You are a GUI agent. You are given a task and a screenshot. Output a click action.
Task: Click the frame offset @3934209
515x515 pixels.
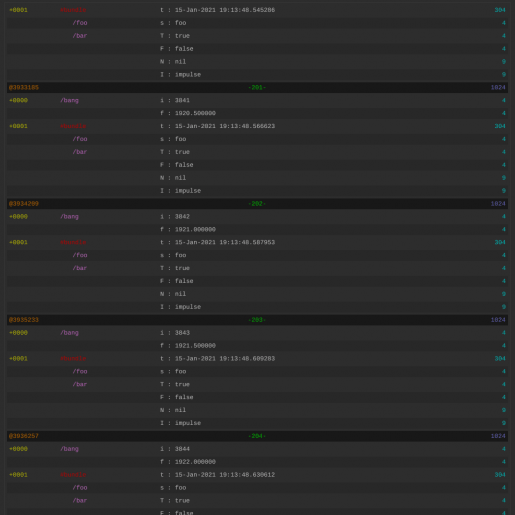pyautogui.click(x=24, y=204)
